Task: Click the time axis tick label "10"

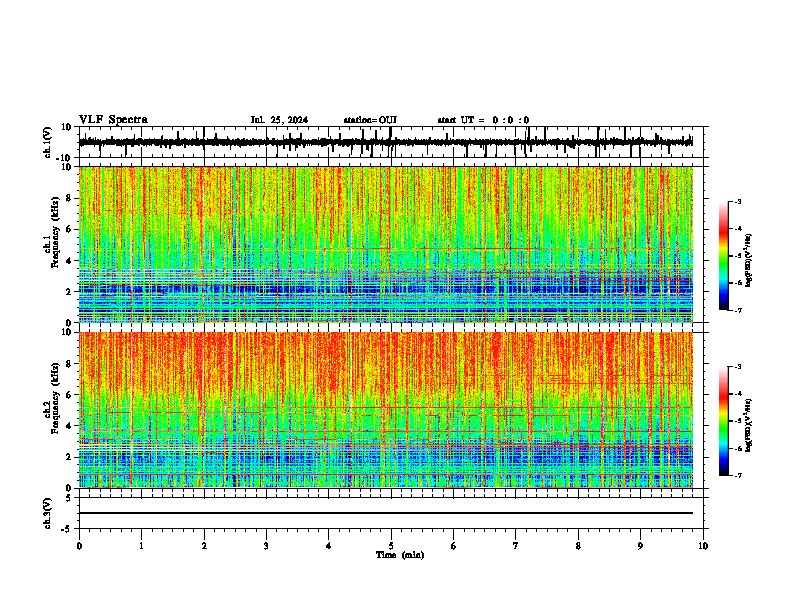Action: tap(703, 546)
